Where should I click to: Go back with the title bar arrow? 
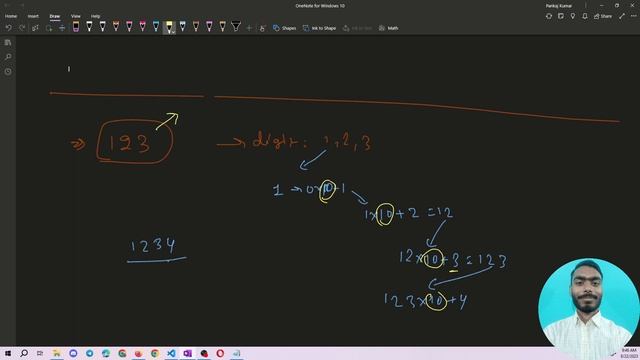pos(7,5)
